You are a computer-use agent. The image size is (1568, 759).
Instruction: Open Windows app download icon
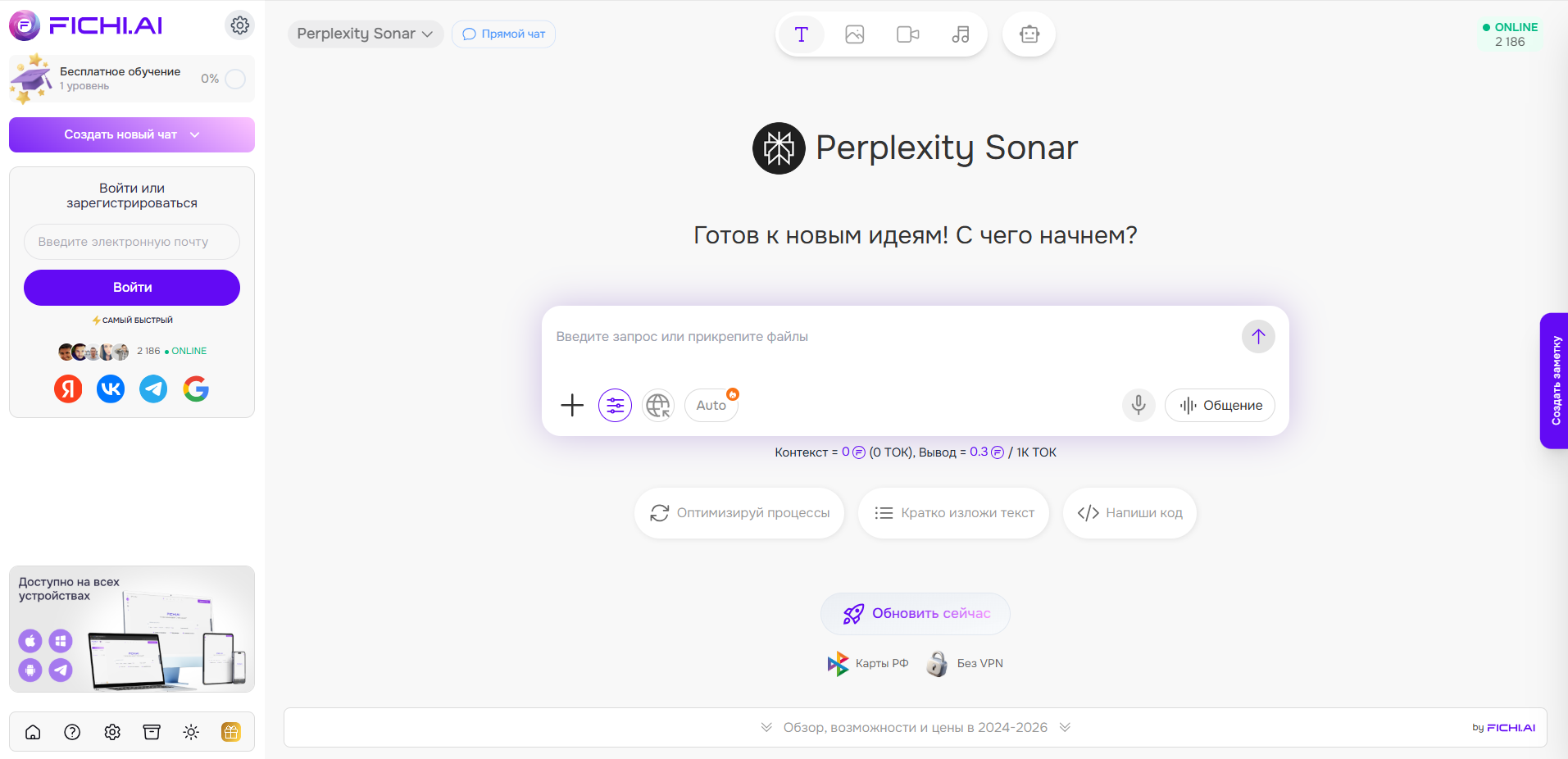pyautogui.click(x=61, y=641)
